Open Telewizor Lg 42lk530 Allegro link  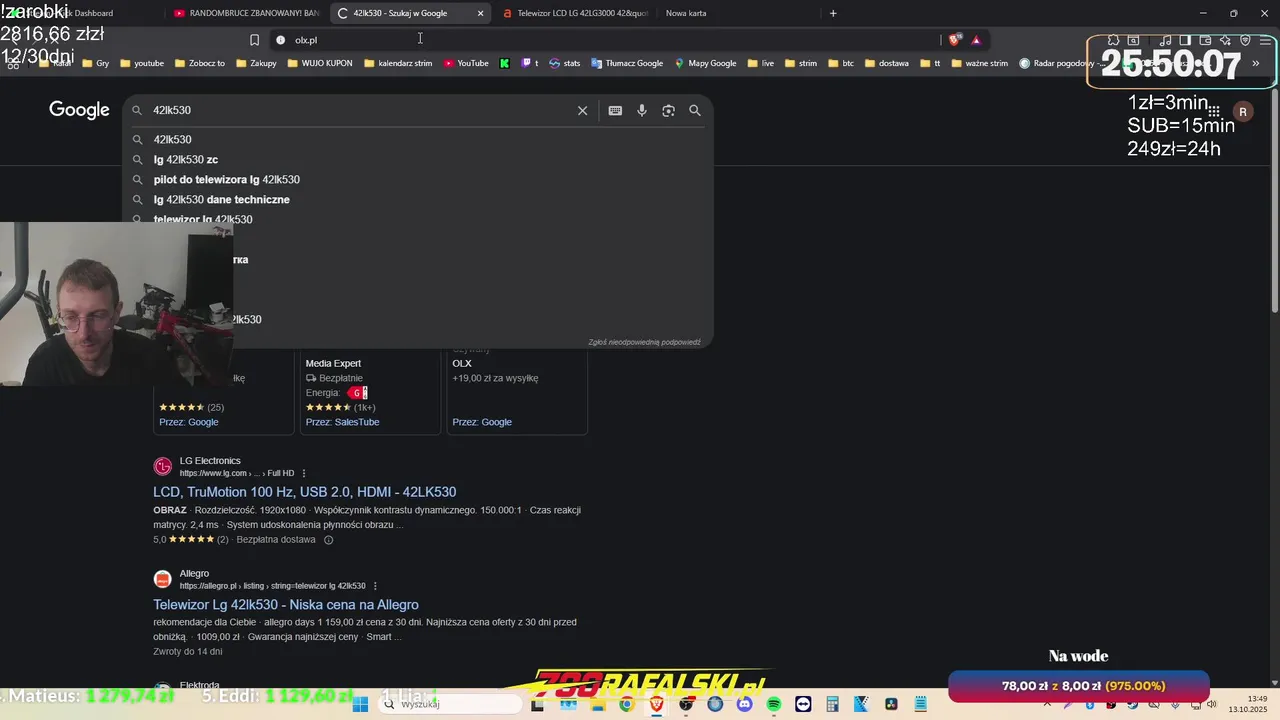coord(286,605)
